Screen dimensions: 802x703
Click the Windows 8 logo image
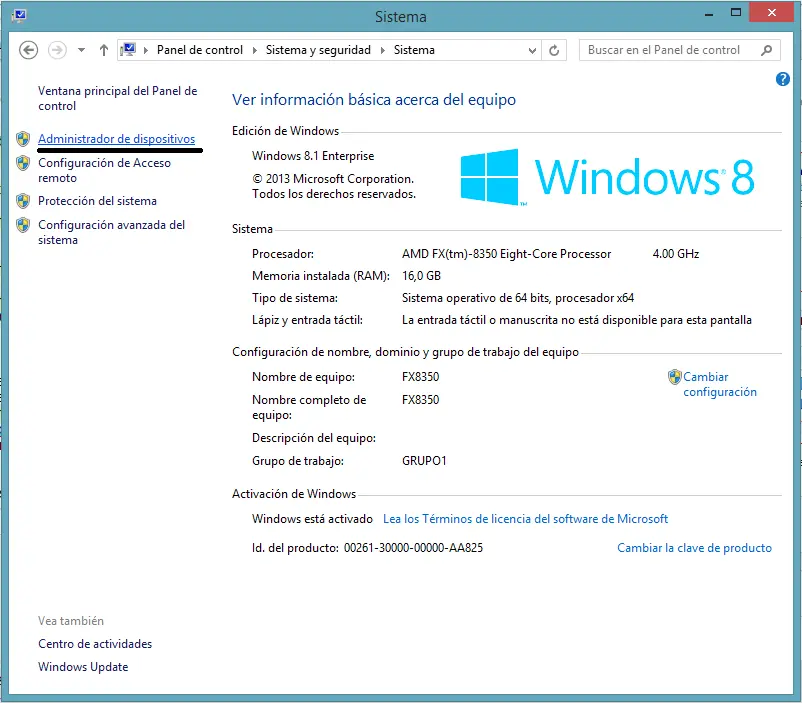[607, 177]
